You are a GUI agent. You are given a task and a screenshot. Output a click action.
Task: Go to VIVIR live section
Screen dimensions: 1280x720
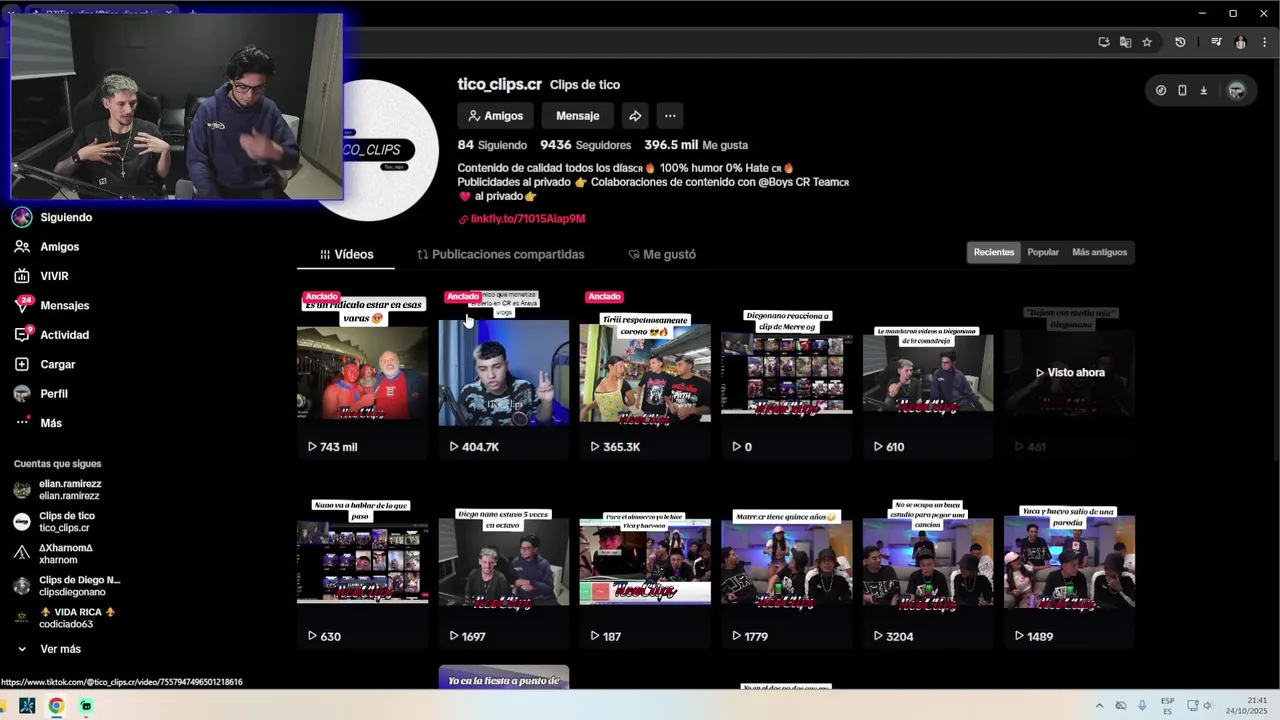click(x=42, y=276)
